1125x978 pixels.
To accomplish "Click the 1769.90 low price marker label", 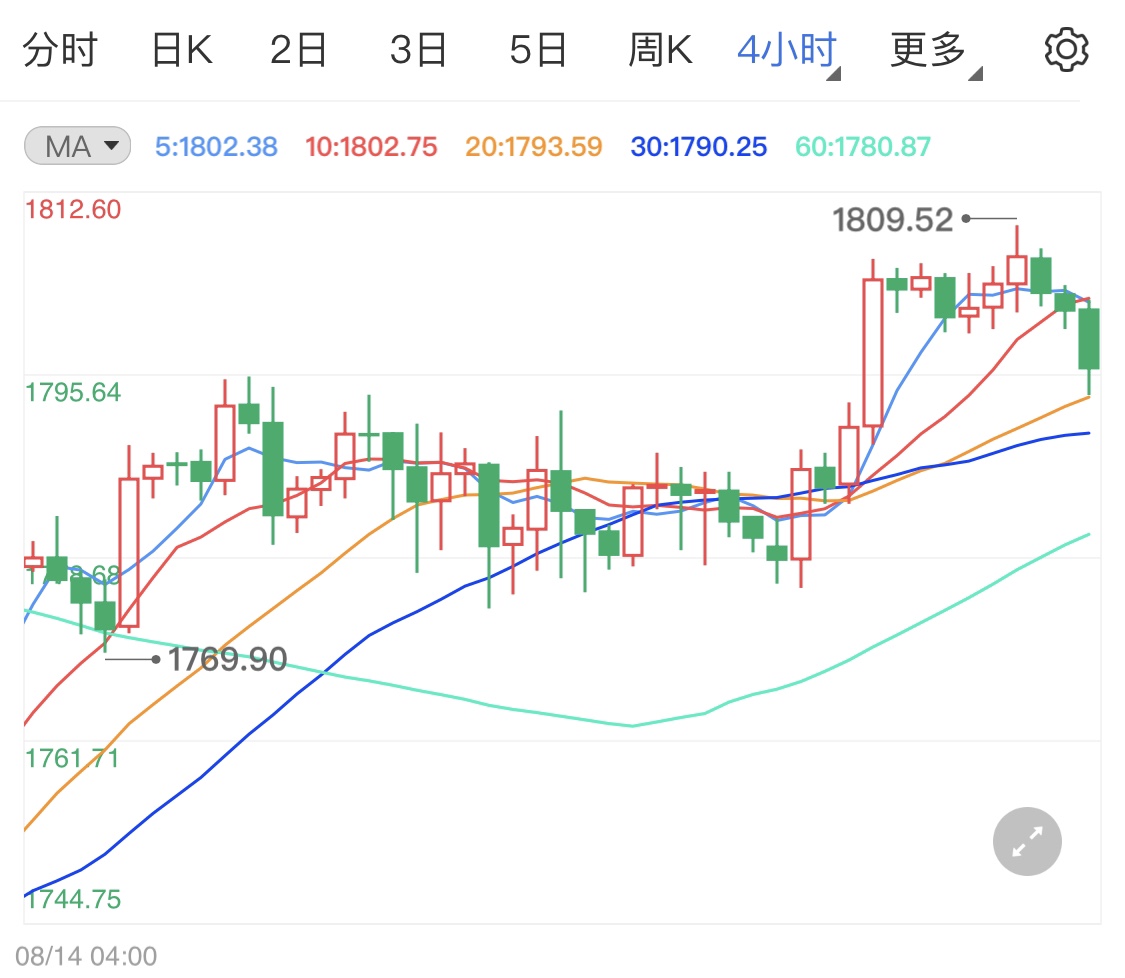I will pyautogui.click(x=228, y=659).
